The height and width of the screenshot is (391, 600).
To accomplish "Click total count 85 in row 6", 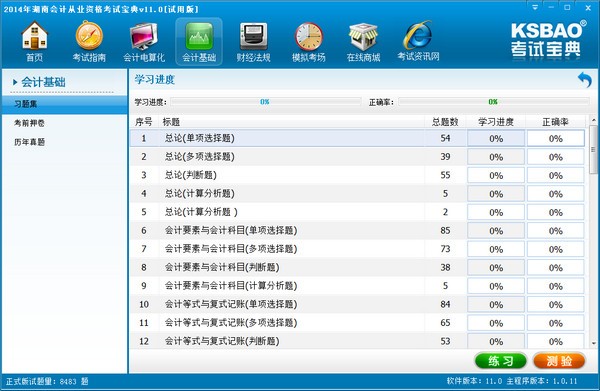I will [x=445, y=230].
